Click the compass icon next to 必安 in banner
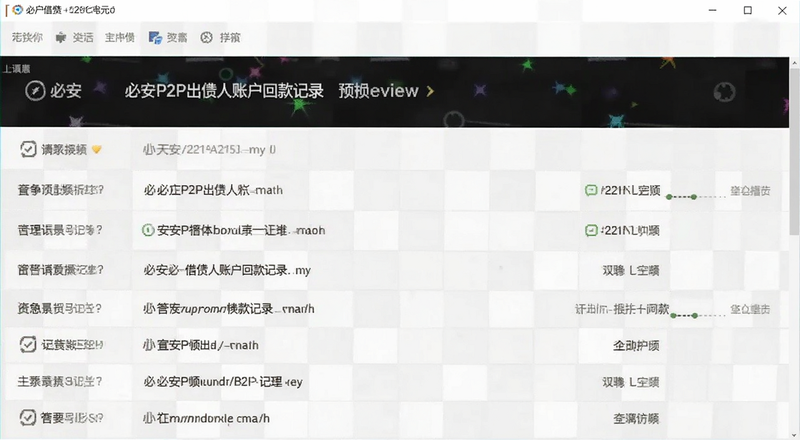 point(35,91)
